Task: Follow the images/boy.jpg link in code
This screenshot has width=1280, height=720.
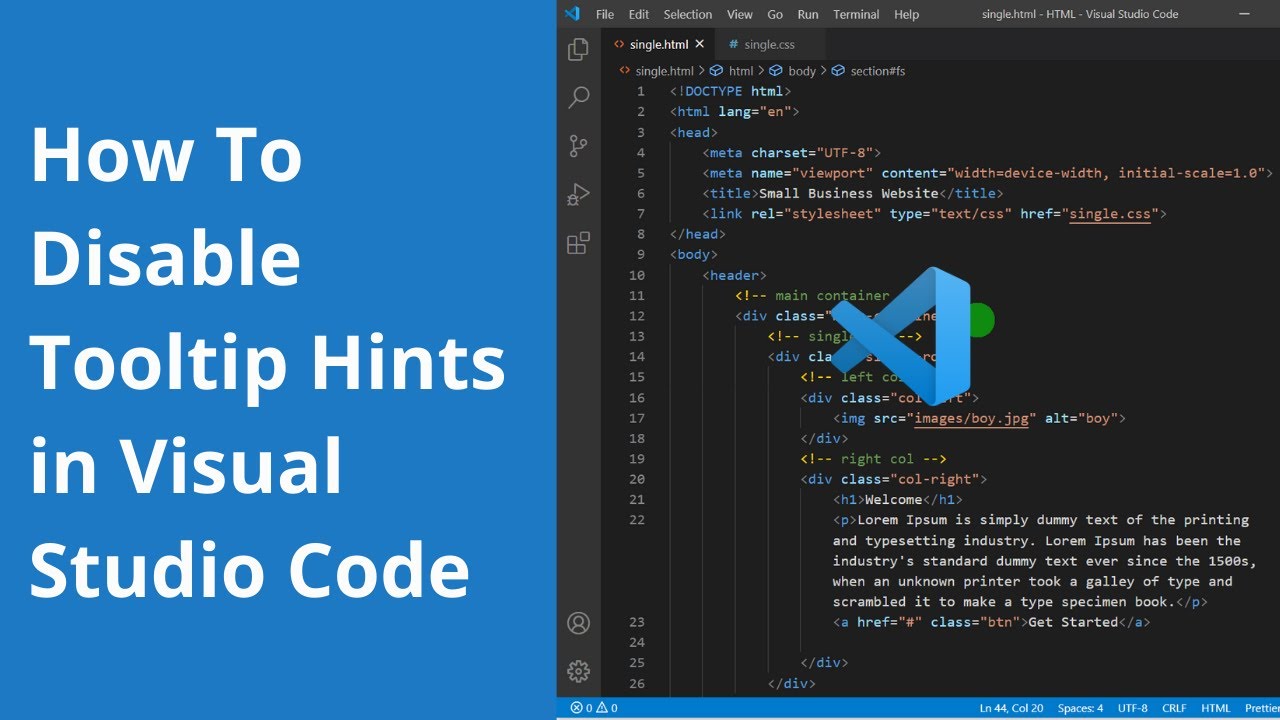Action: [x=972, y=418]
